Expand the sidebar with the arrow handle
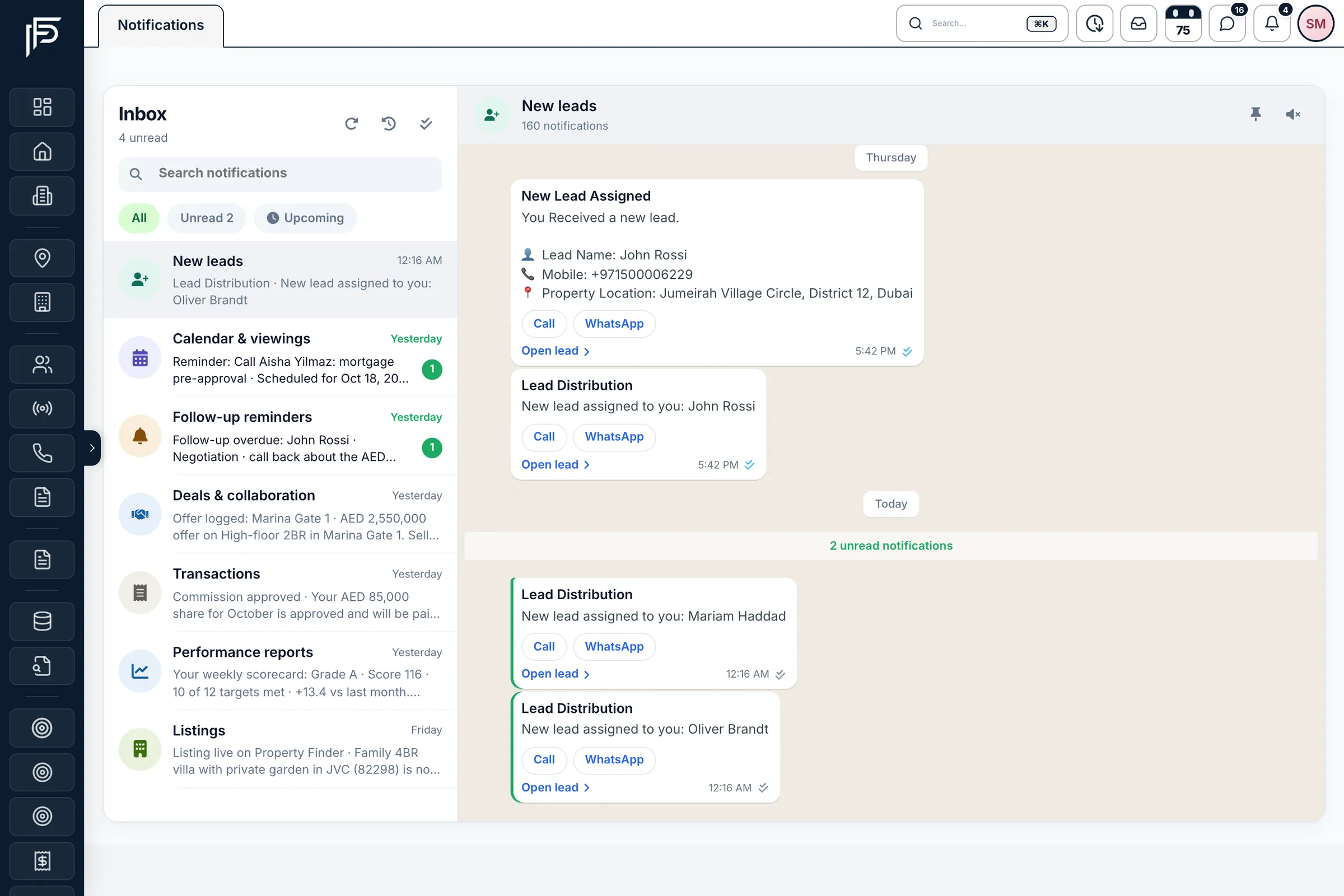Viewport: 1344px width, 896px height. (92, 448)
